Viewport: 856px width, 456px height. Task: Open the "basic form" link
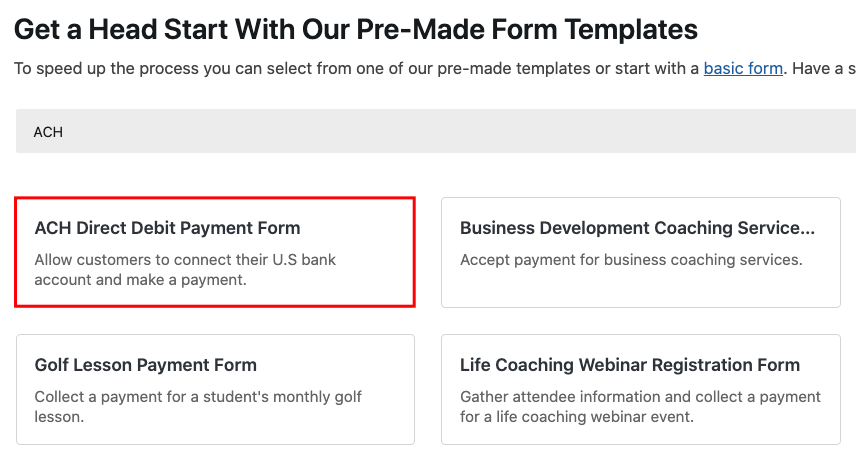click(x=743, y=69)
